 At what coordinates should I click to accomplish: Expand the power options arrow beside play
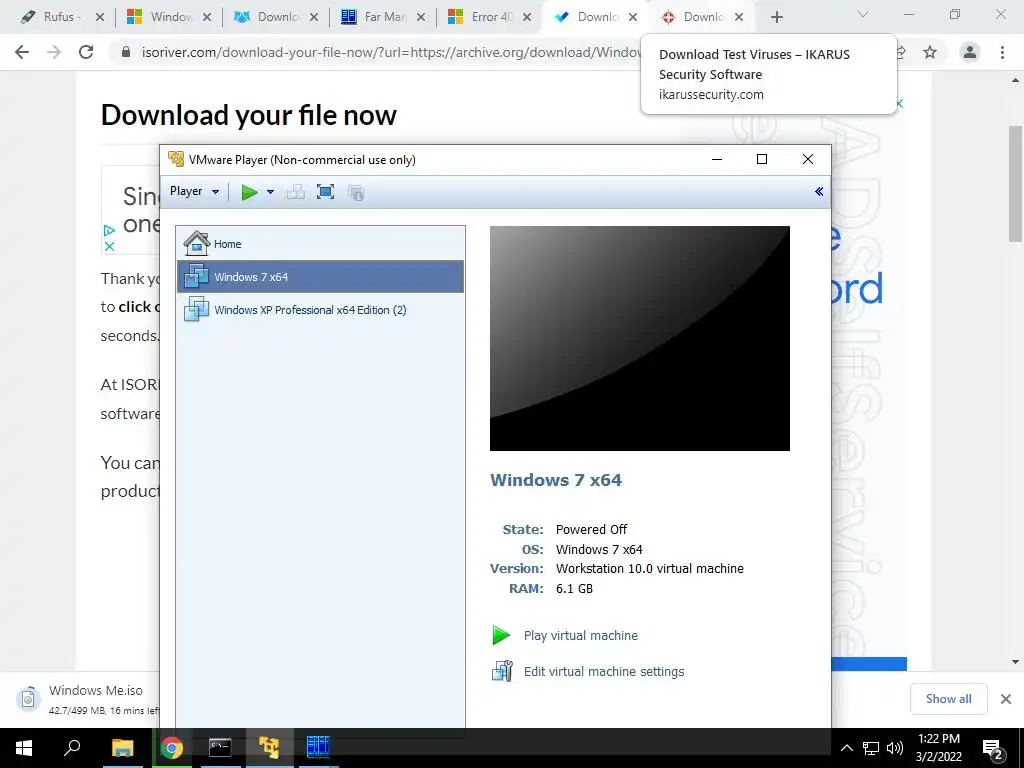click(x=270, y=192)
